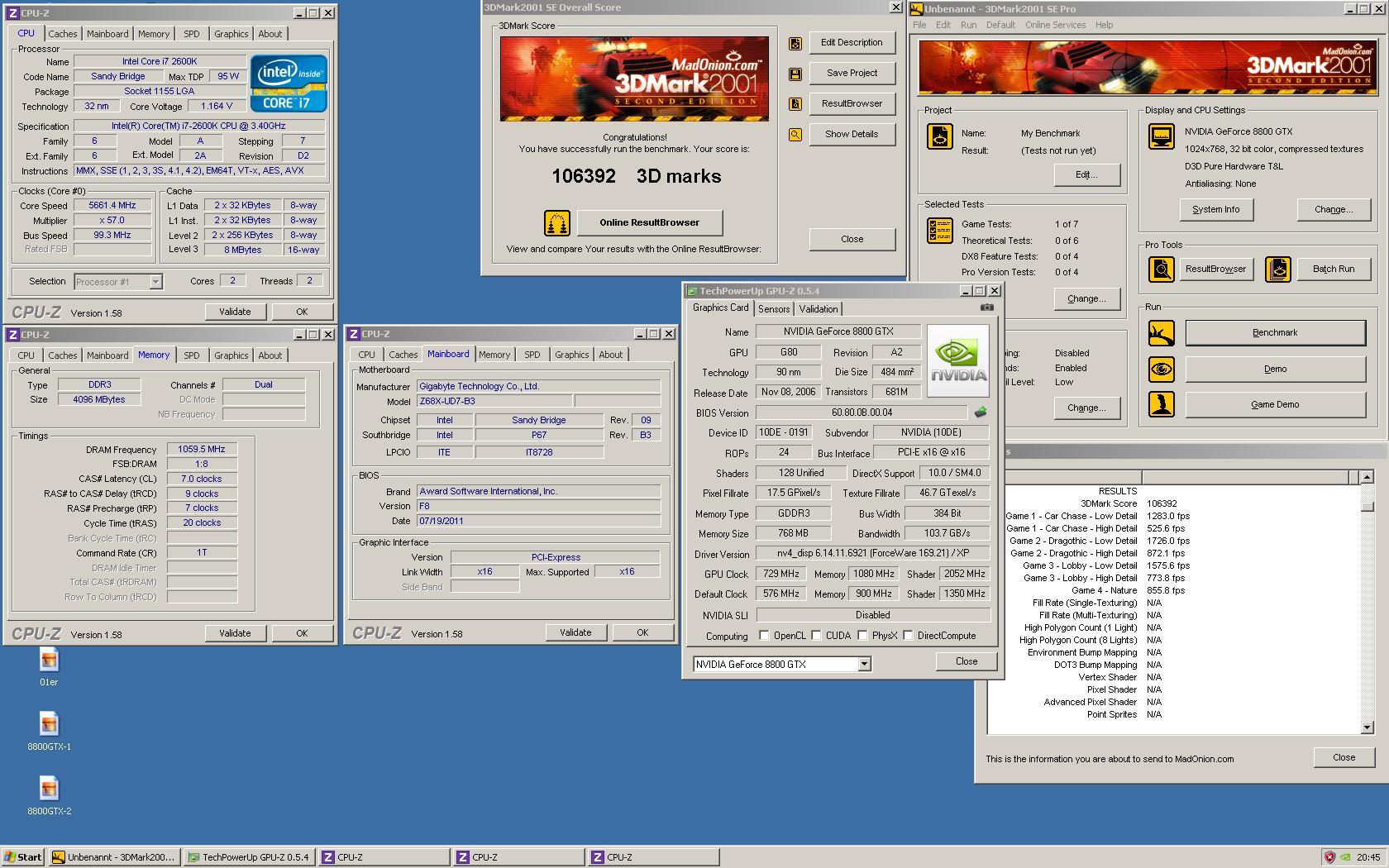
Task: Click the Batch Run button
Action: click(1333, 269)
